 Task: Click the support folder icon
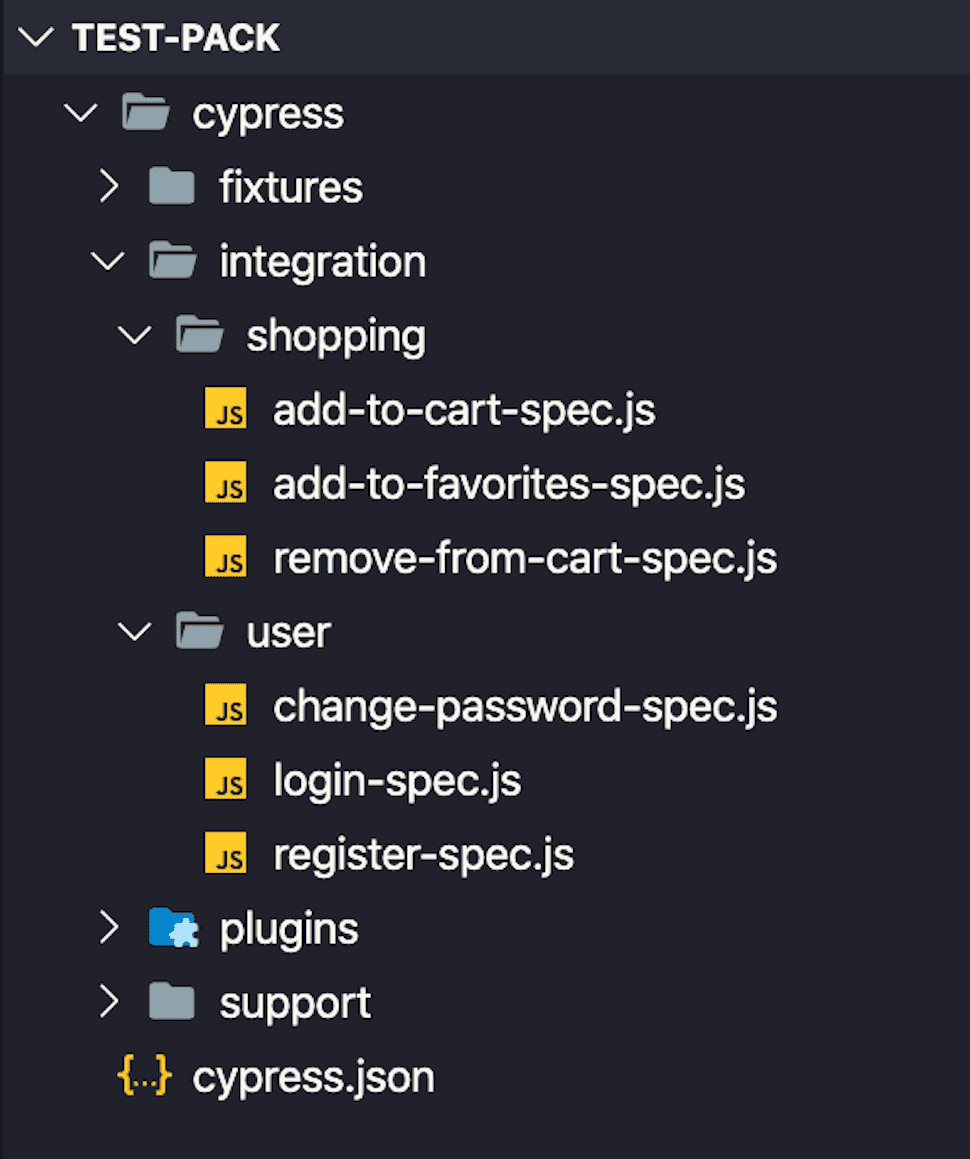coord(171,1002)
